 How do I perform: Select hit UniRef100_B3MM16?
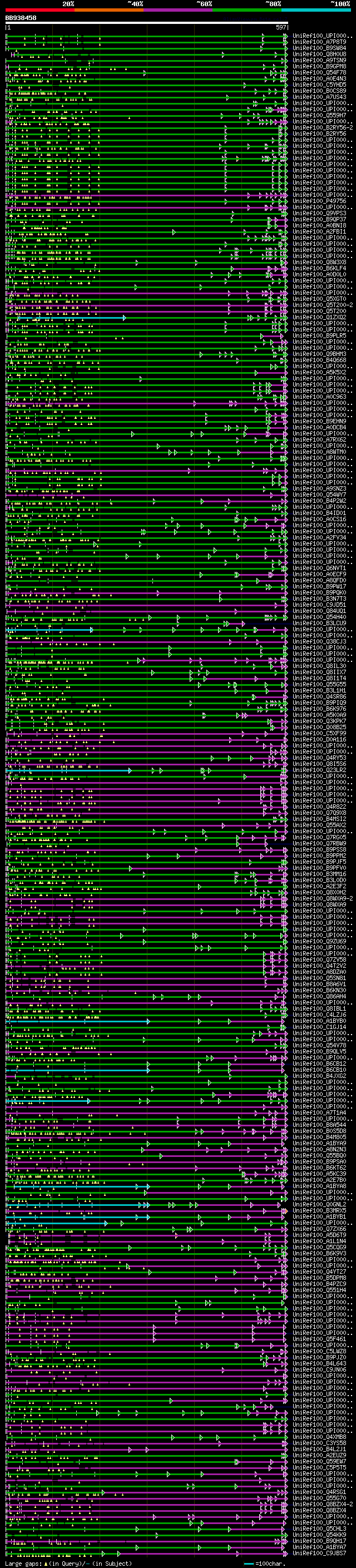319,874
